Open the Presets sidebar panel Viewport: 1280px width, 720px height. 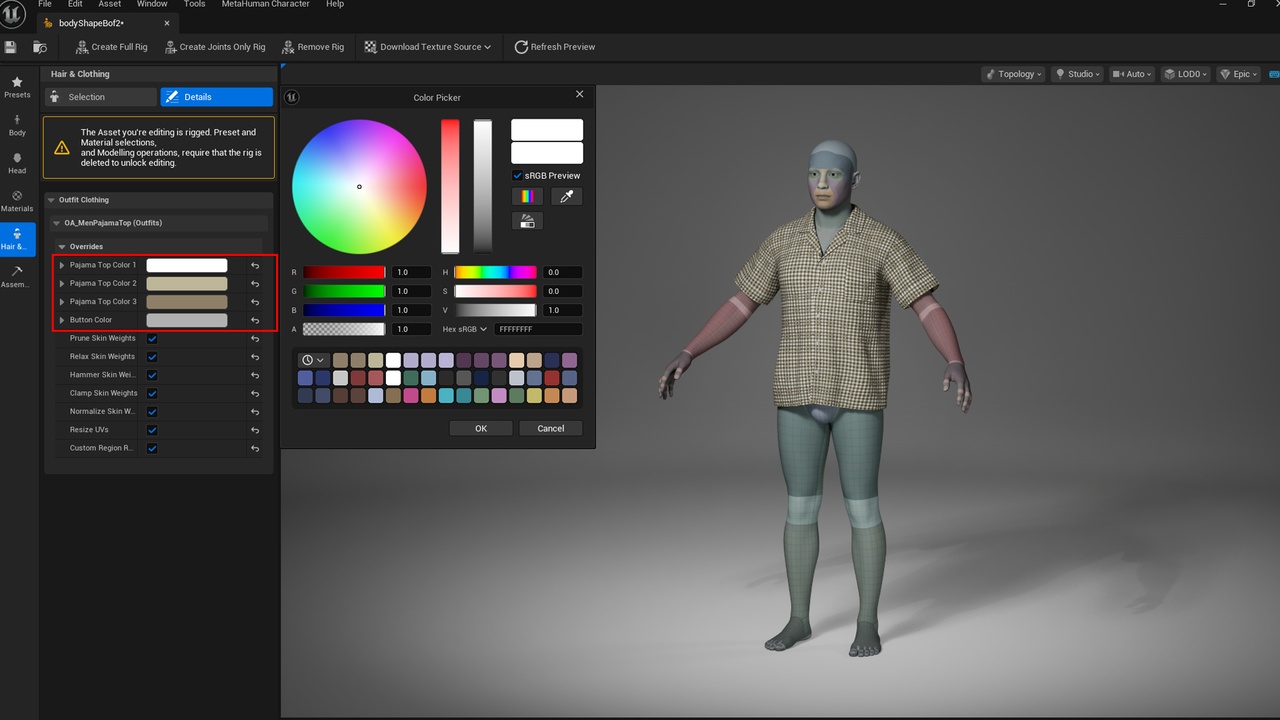17,87
